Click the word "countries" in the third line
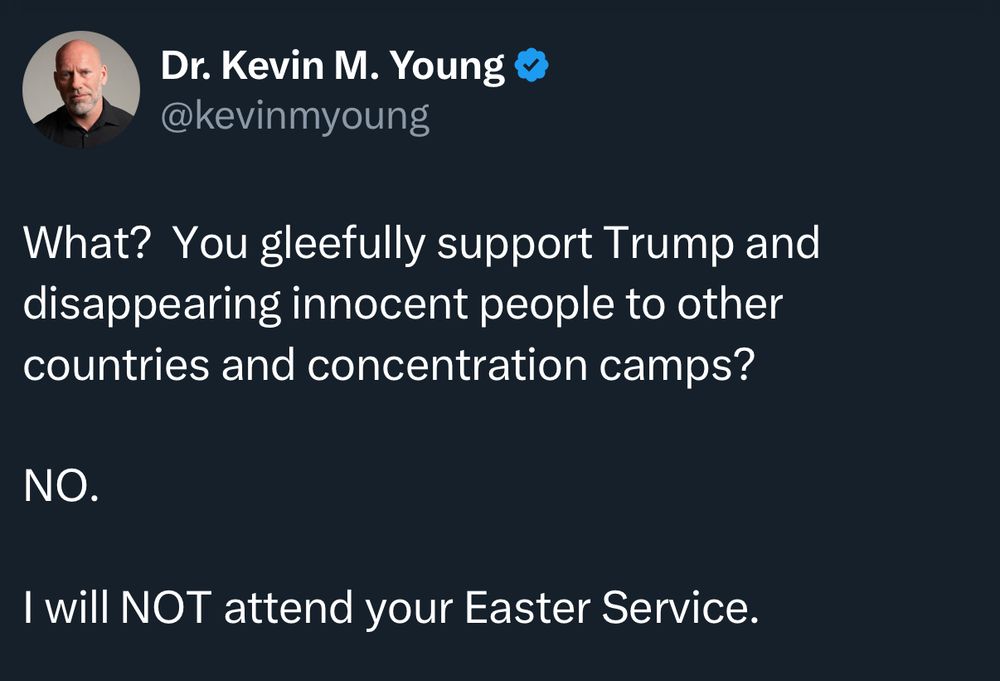 tap(117, 365)
